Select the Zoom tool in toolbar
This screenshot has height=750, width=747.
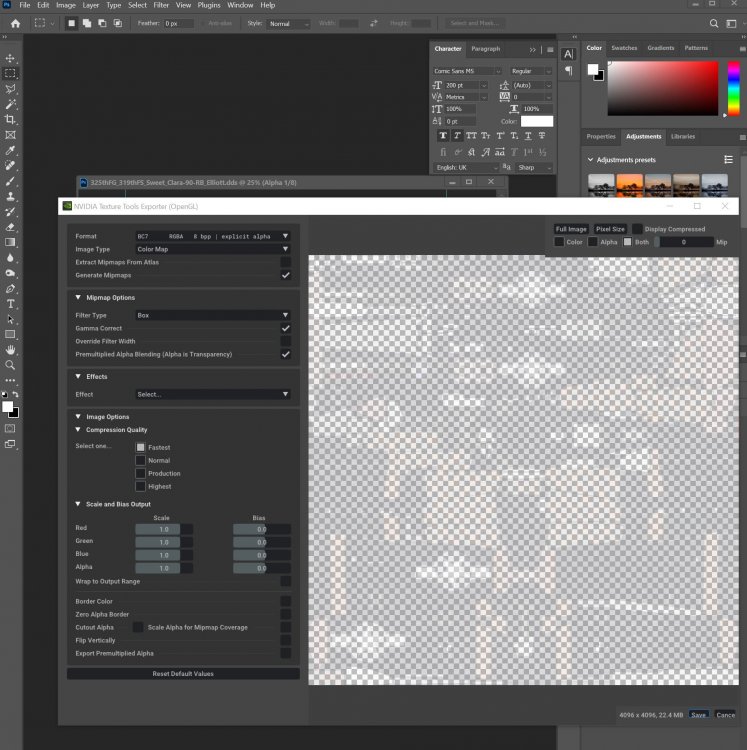point(11,365)
